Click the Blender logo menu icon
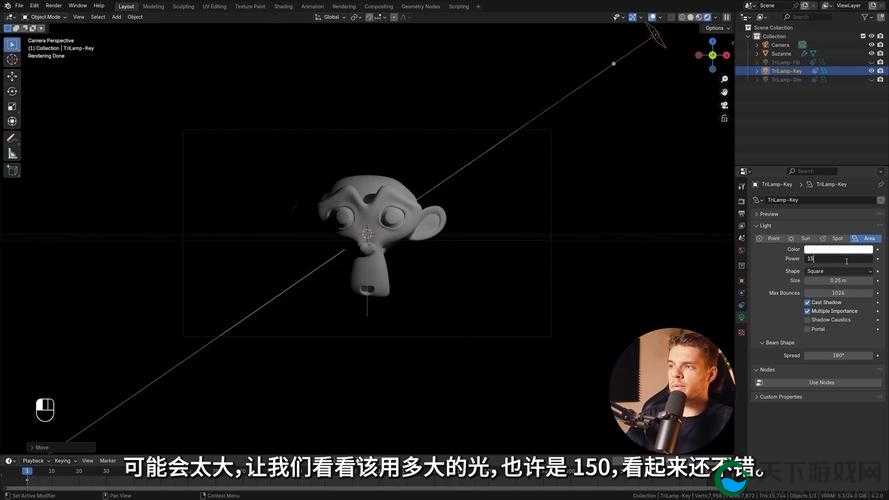 pyautogui.click(x=7, y=5)
